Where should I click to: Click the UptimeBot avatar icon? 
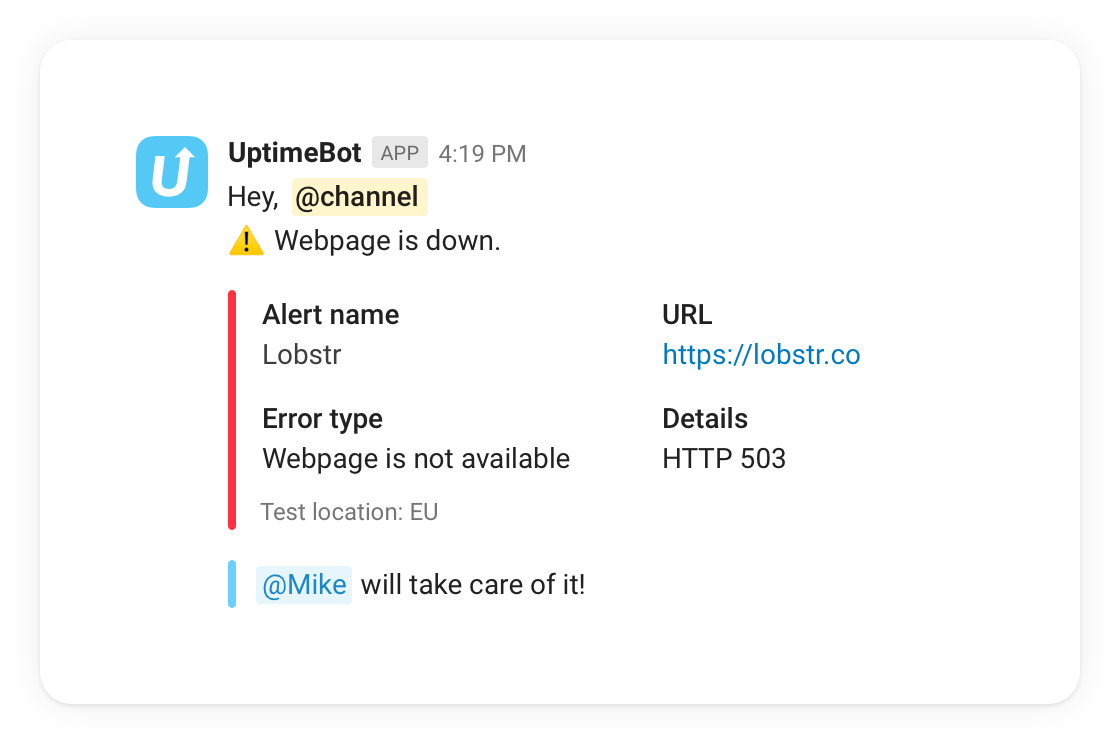[172, 172]
